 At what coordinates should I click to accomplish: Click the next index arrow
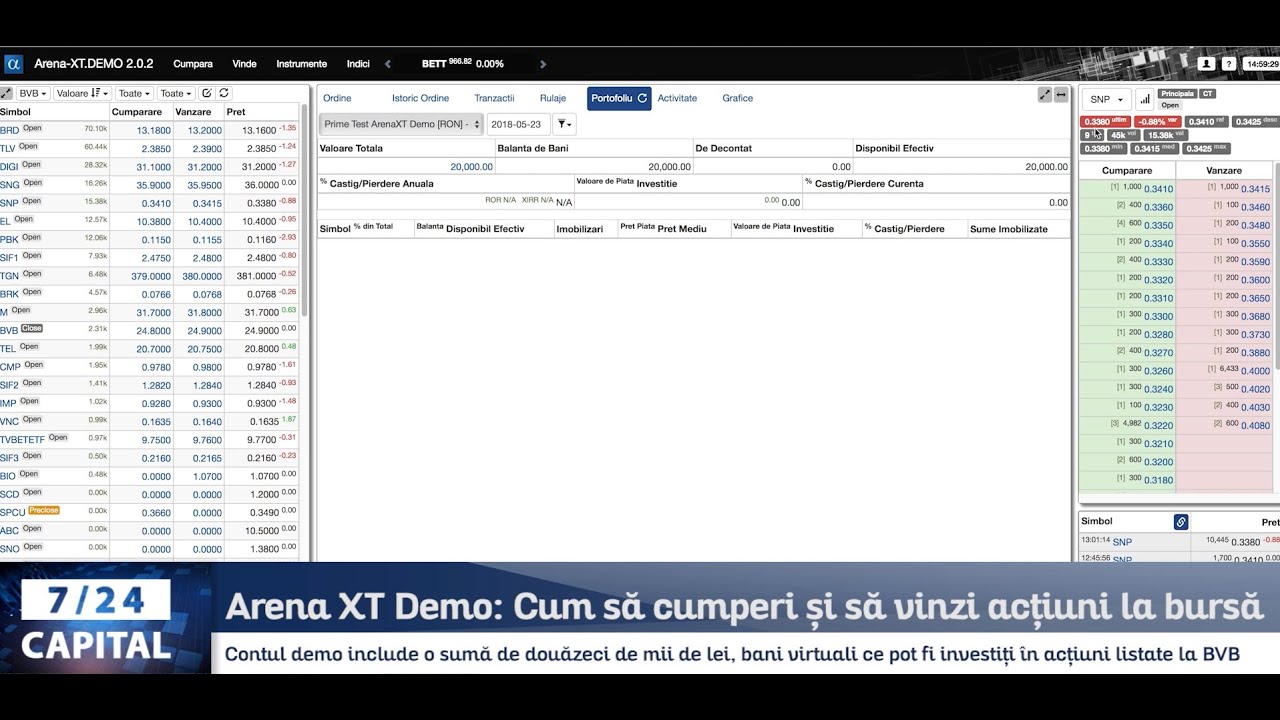click(543, 64)
